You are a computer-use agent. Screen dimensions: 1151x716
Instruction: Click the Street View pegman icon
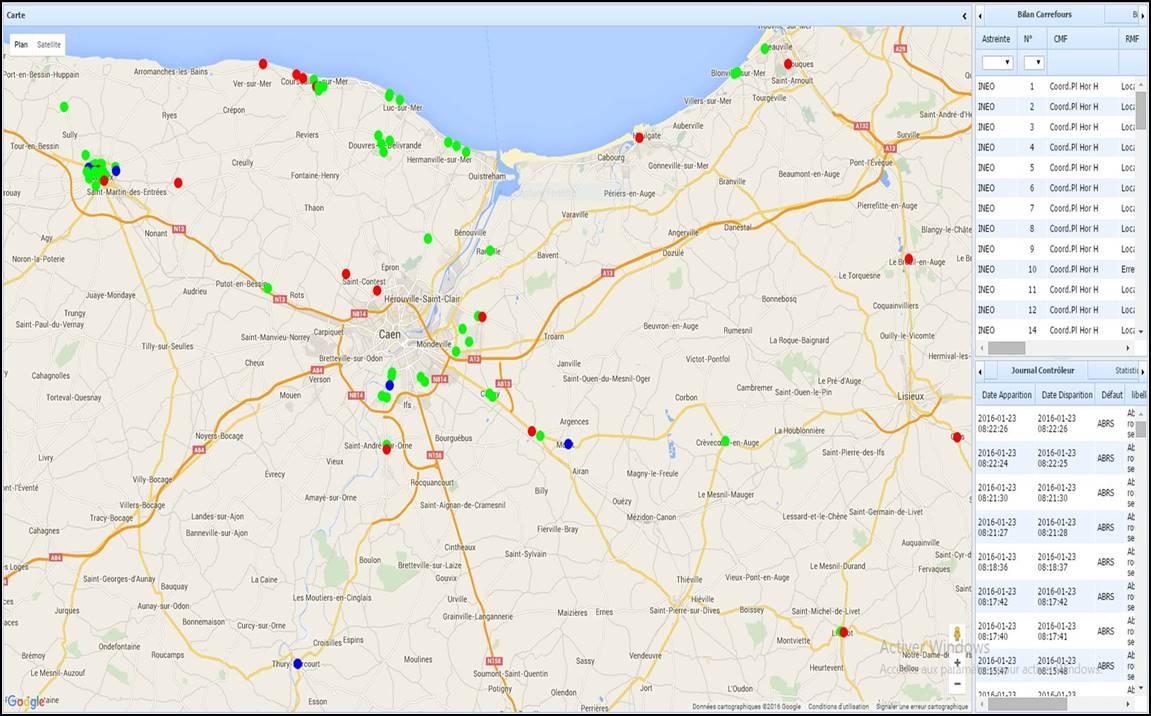point(956,634)
